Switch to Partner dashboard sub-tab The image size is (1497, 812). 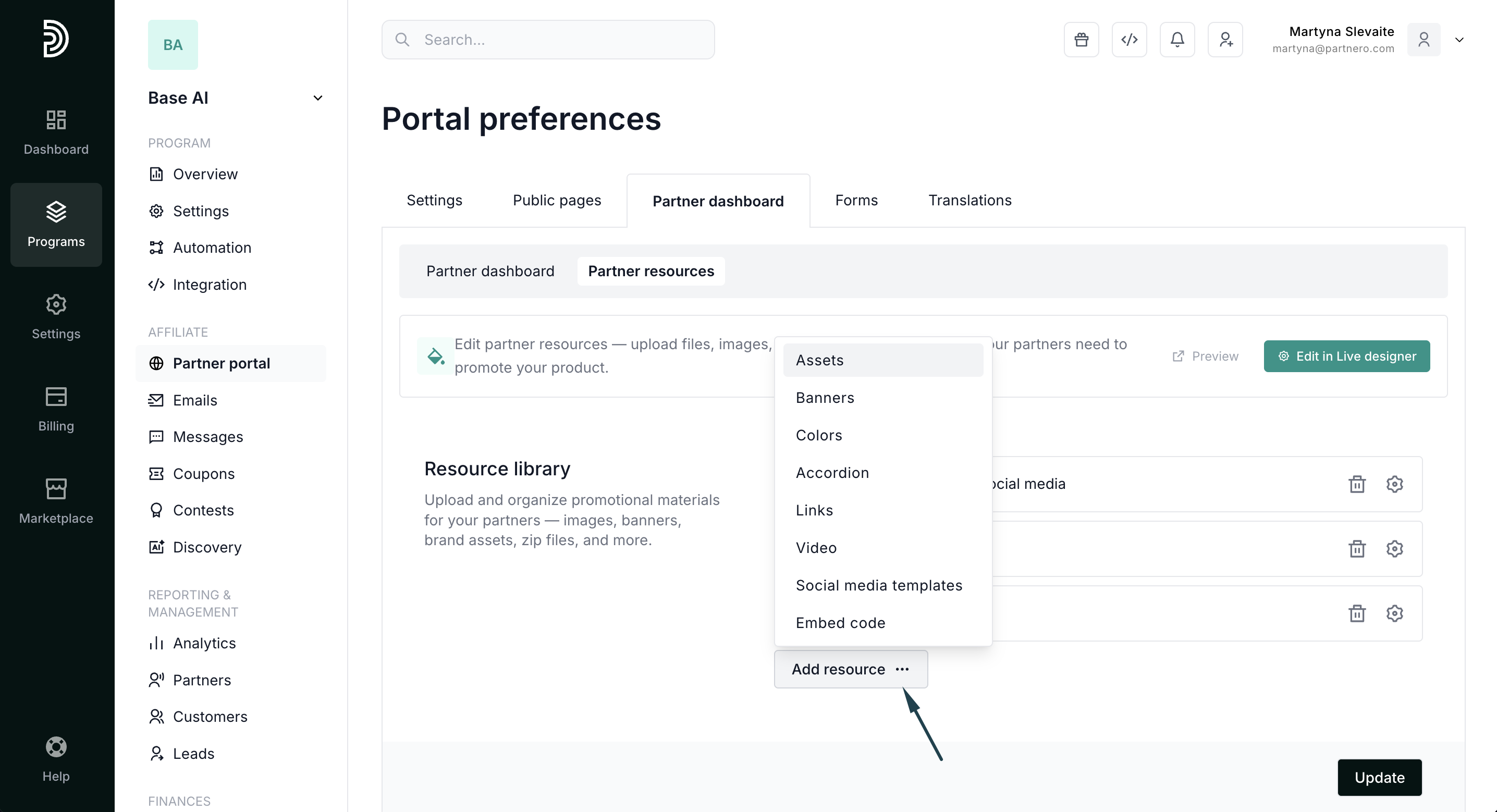[490, 271]
